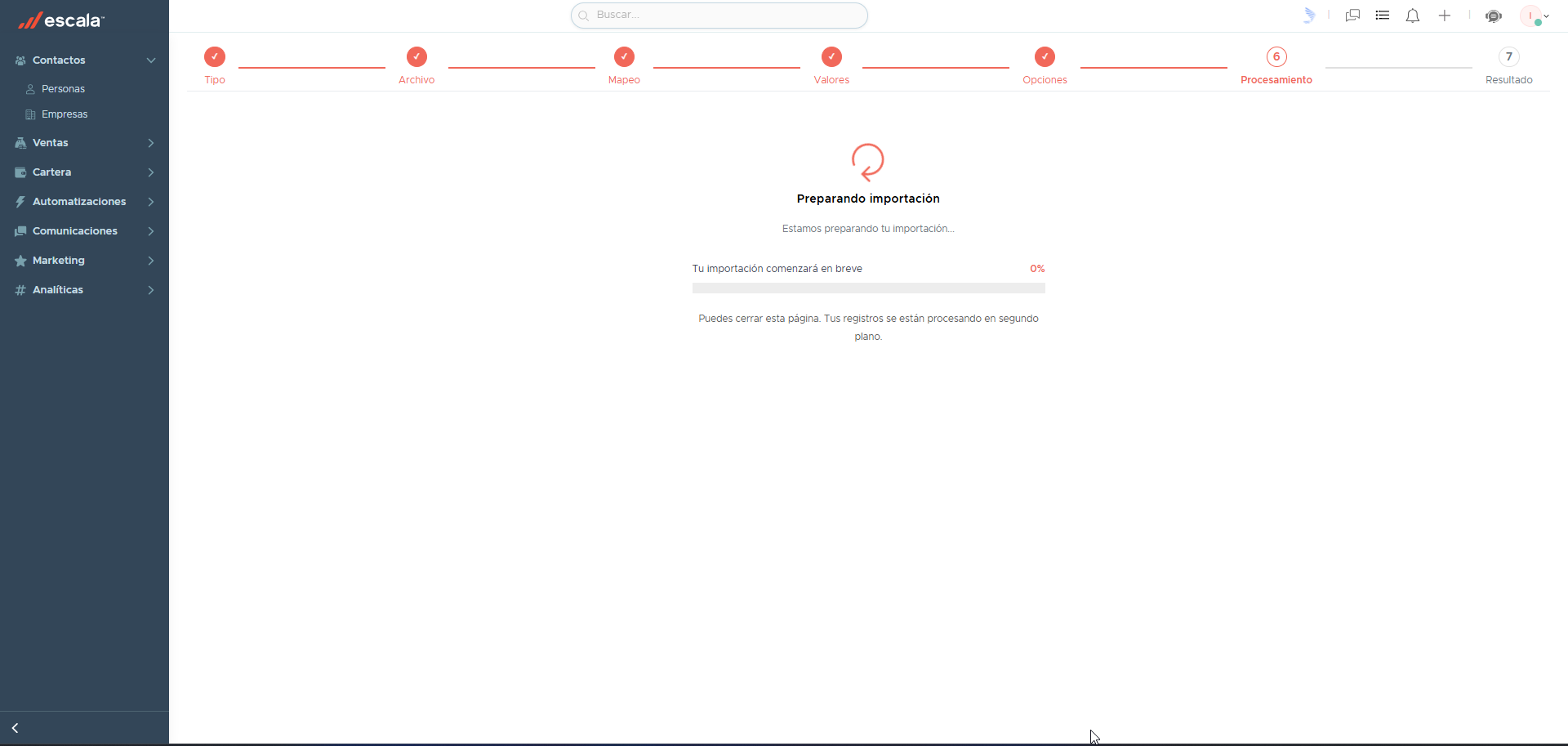Click the Archivo step checkmark circle

coord(416,56)
